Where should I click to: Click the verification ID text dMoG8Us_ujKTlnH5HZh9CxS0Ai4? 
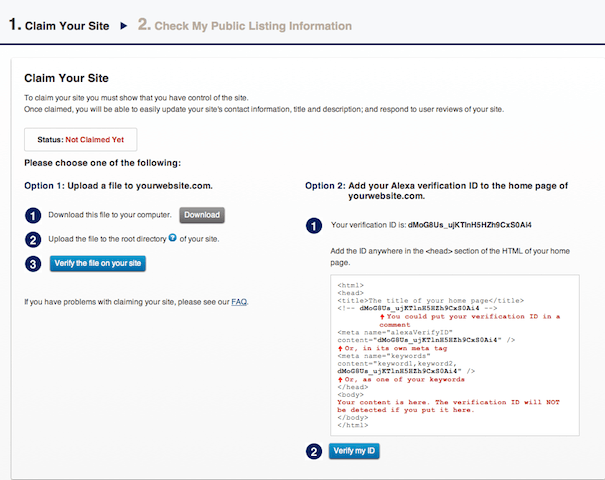470,225
